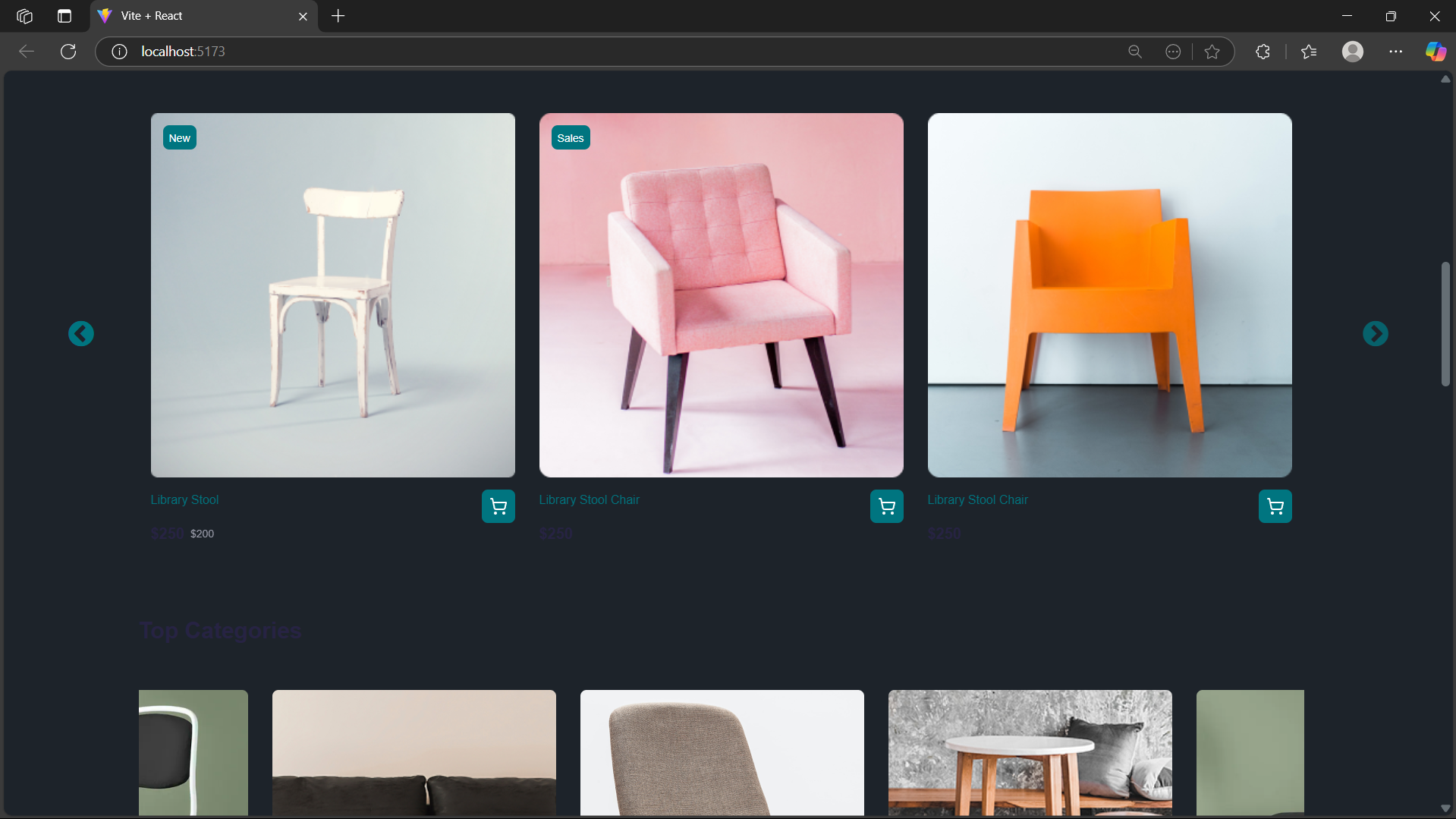Viewport: 1456px width, 819px height.
Task: Open a new browser tab
Action: pyautogui.click(x=338, y=16)
